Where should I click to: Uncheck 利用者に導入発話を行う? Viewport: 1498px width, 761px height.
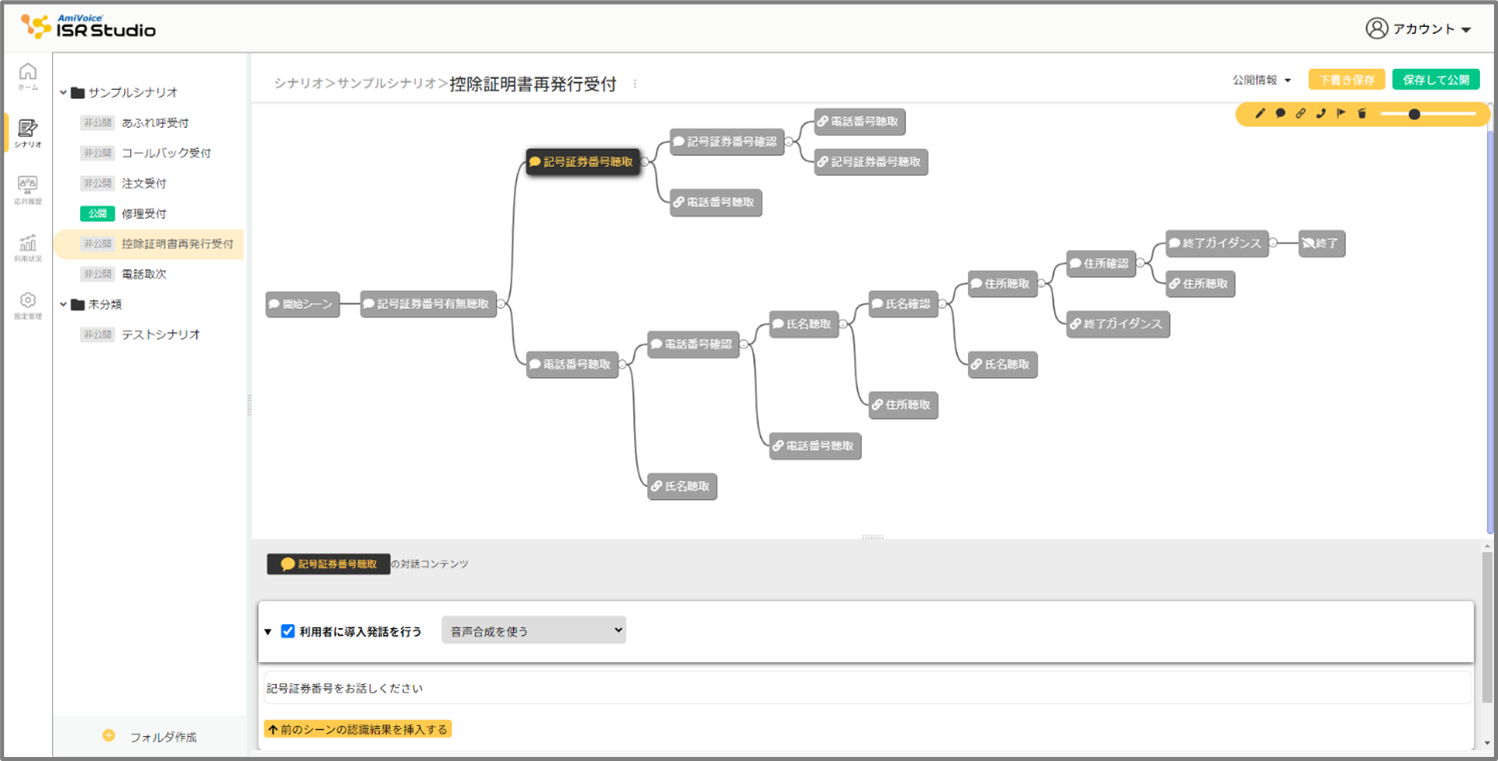click(288, 630)
